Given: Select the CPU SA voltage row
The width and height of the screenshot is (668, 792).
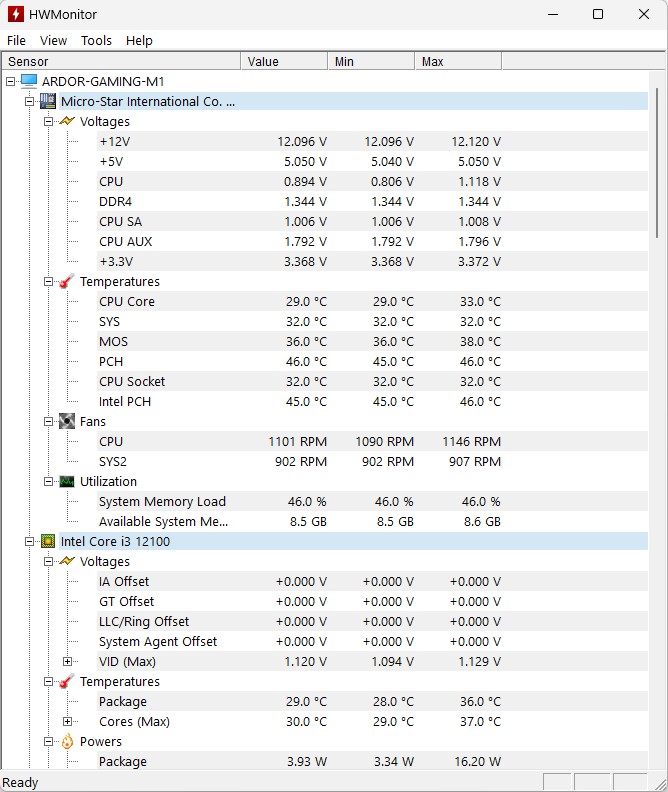Looking at the screenshot, I should (372, 221).
